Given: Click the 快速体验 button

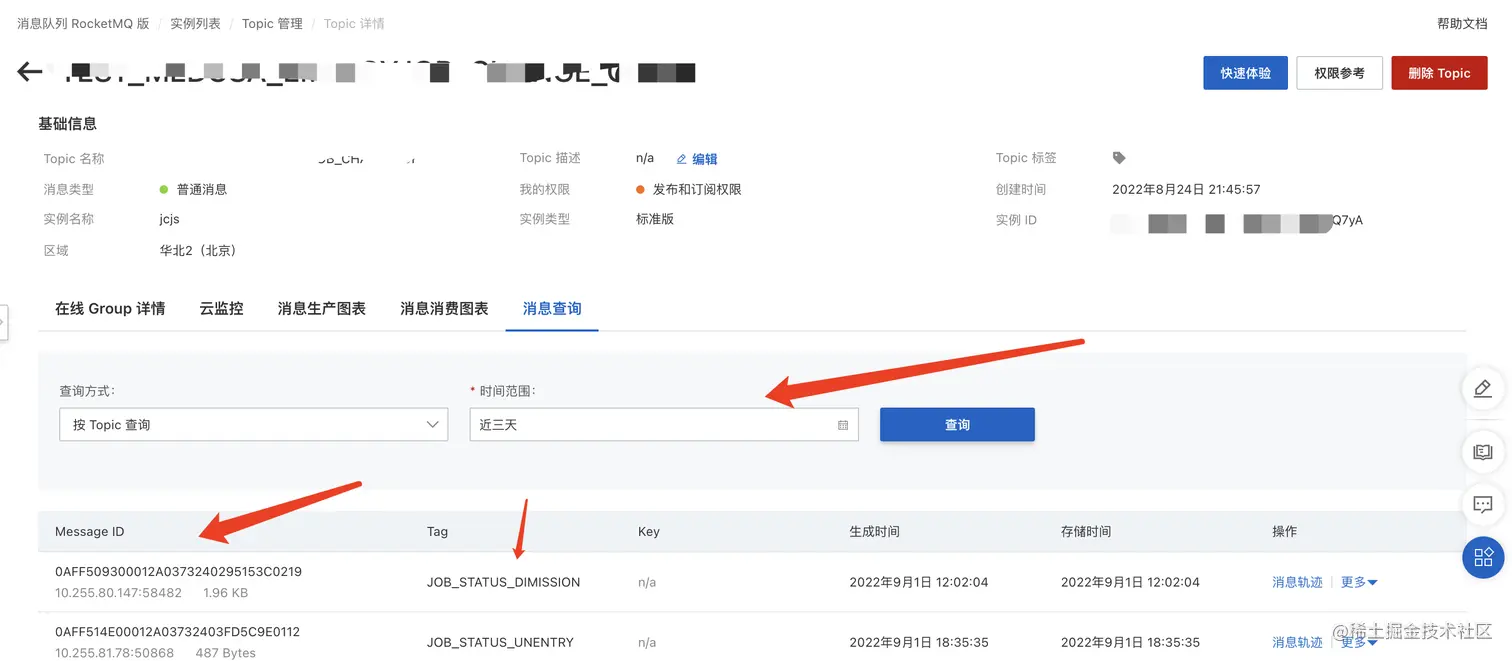Looking at the screenshot, I should pyautogui.click(x=1245, y=73).
